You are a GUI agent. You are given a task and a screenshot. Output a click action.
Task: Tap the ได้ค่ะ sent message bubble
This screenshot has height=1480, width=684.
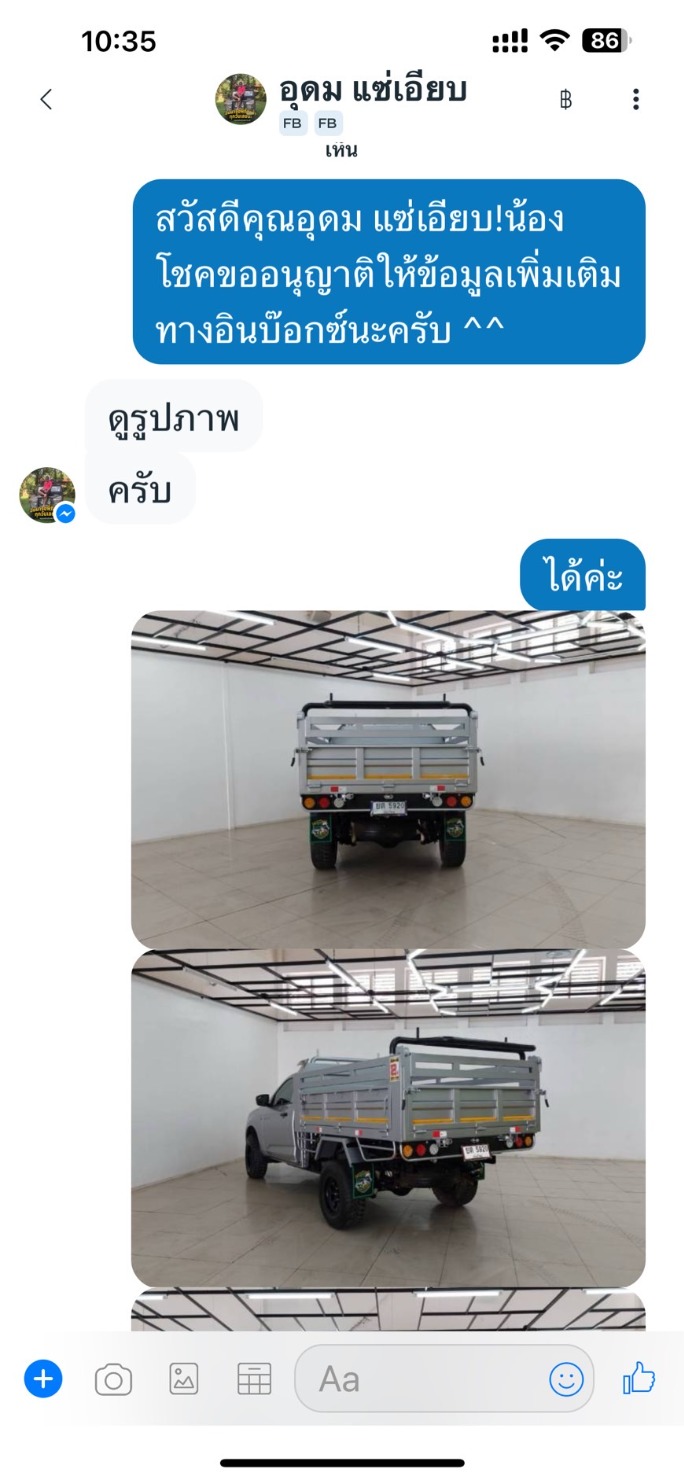pyautogui.click(x=583, y=575)
